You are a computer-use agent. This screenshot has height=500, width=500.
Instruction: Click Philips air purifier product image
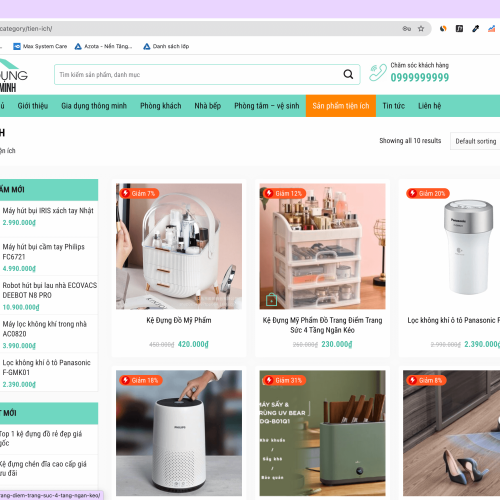point(179,433)
